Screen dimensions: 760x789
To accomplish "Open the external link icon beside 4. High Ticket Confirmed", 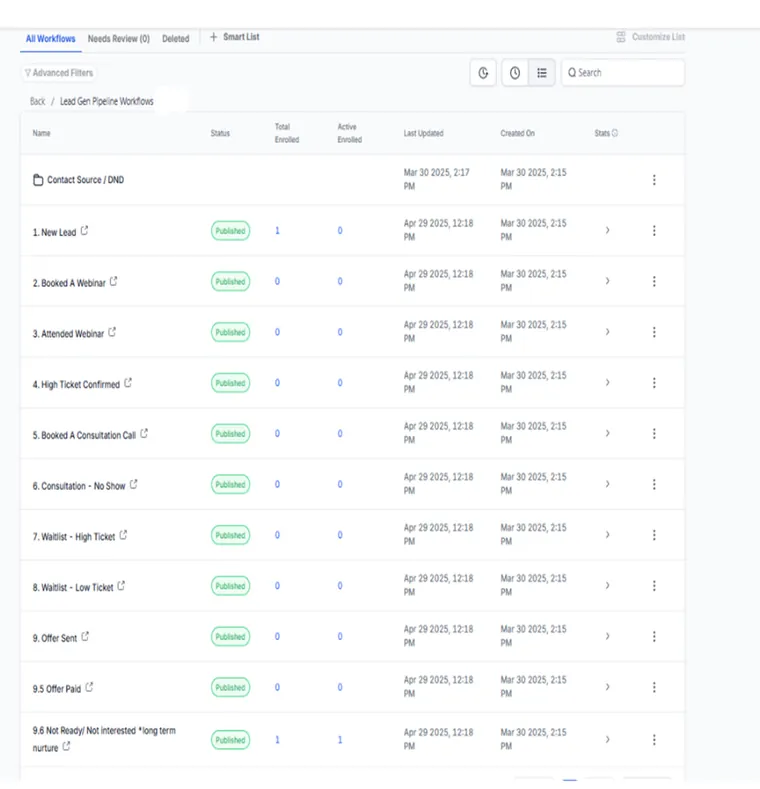I will (128, 383).
